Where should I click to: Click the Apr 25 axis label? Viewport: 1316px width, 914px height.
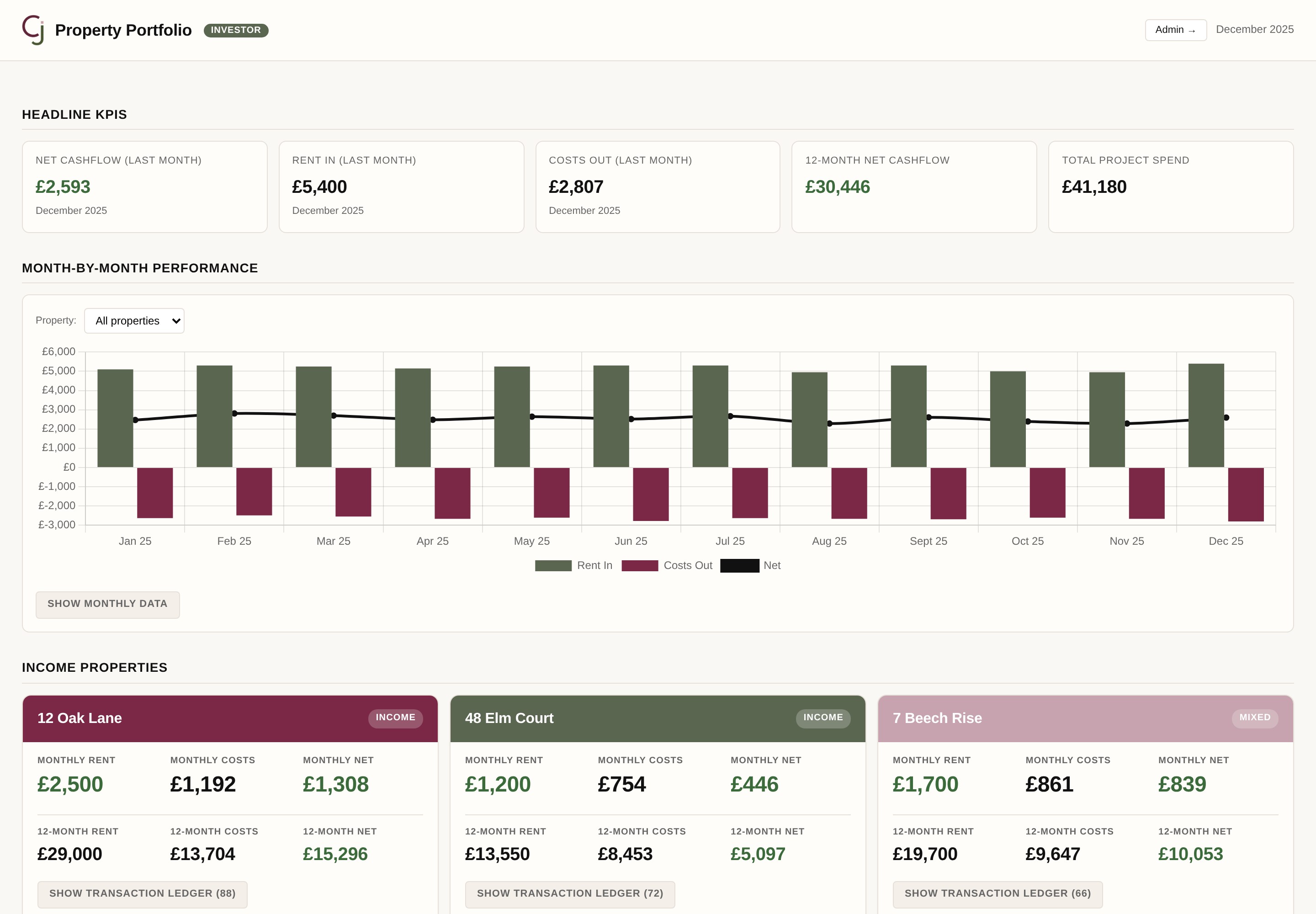(x=432, y=541)
